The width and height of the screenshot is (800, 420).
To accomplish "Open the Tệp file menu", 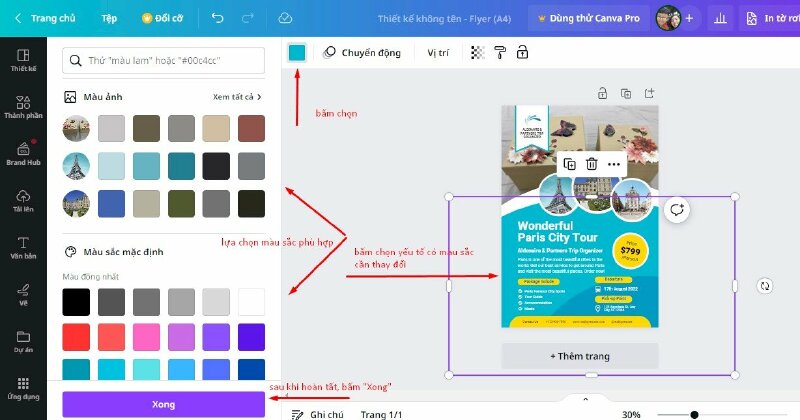I will tap(109, 18).
